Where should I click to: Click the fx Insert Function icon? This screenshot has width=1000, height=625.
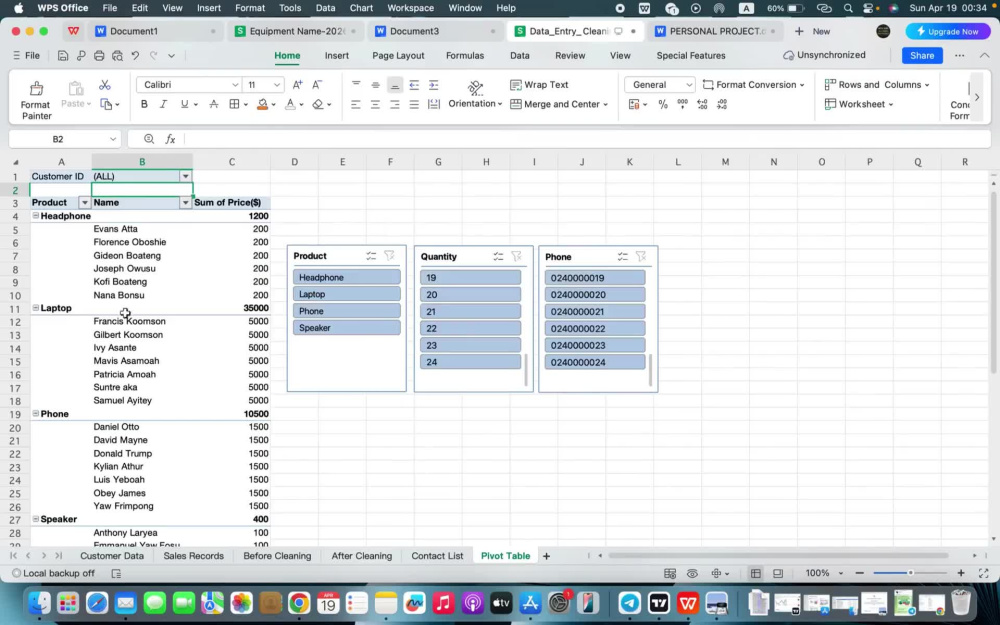[x=170, y=139]
